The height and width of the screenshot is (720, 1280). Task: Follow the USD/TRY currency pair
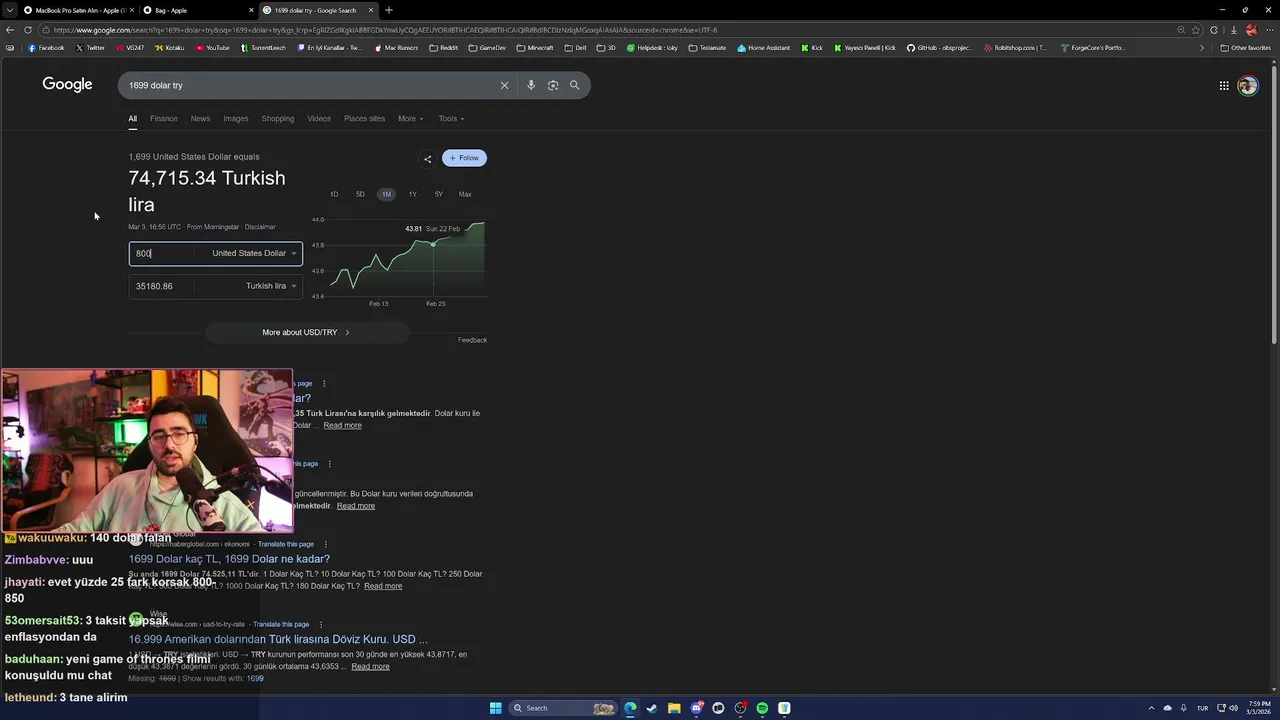pos(464,158)
